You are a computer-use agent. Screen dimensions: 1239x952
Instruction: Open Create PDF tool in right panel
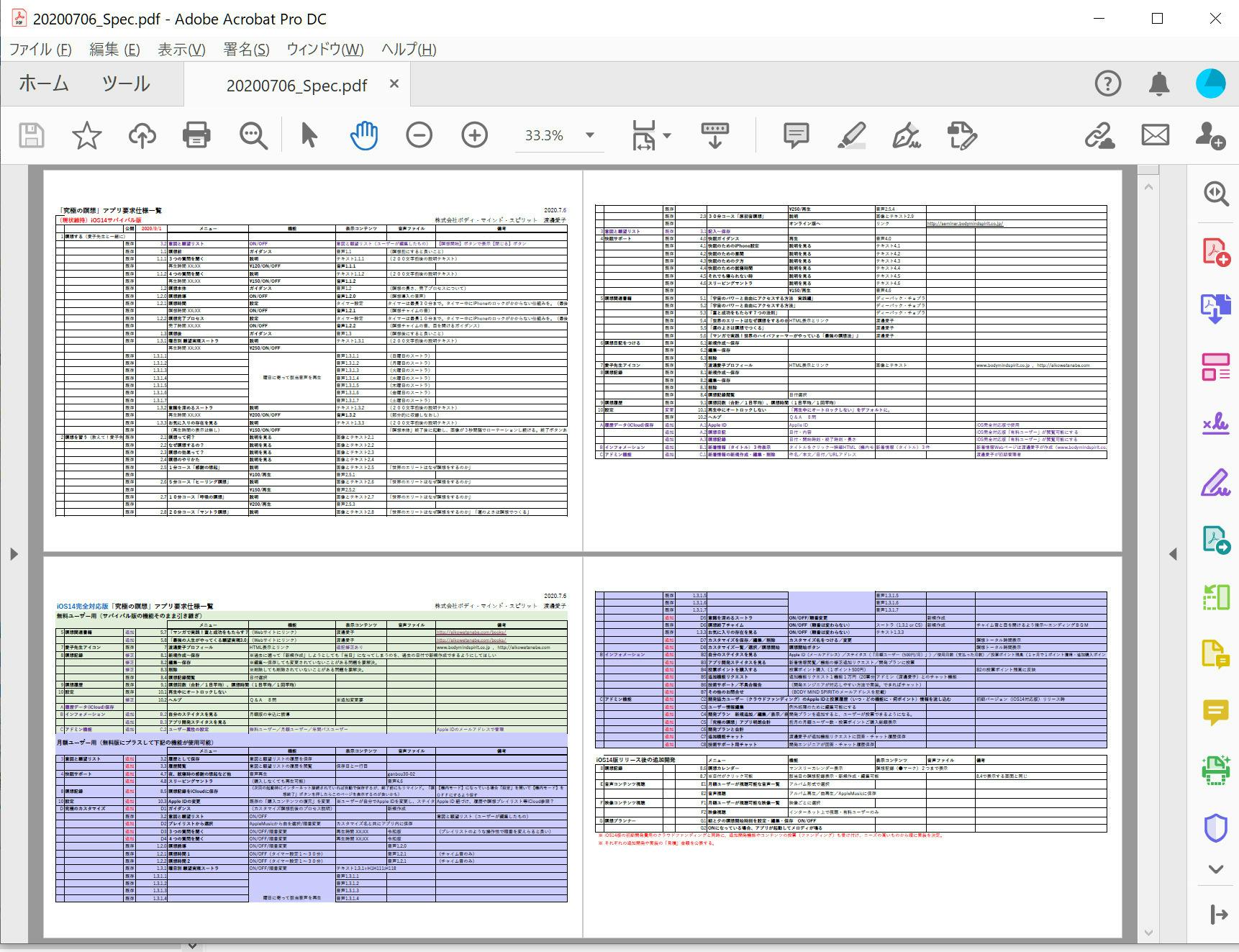[1215, 252]
